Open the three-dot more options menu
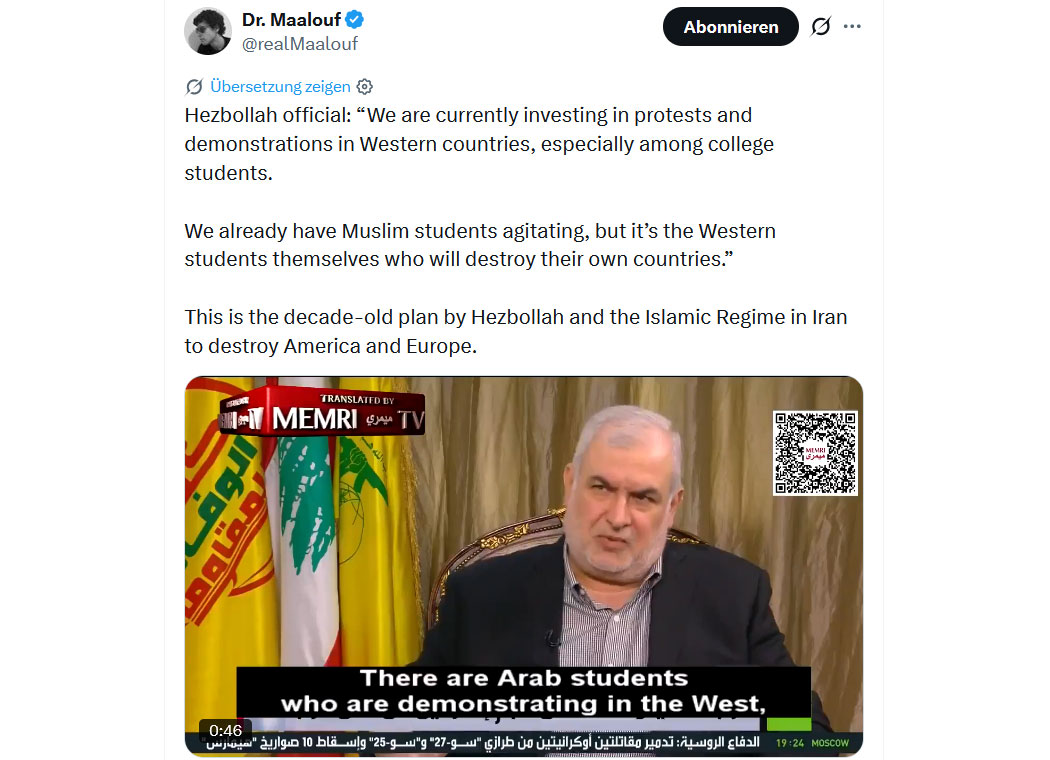Screen dimensions: 1050x760 click(x=852, y=27)
